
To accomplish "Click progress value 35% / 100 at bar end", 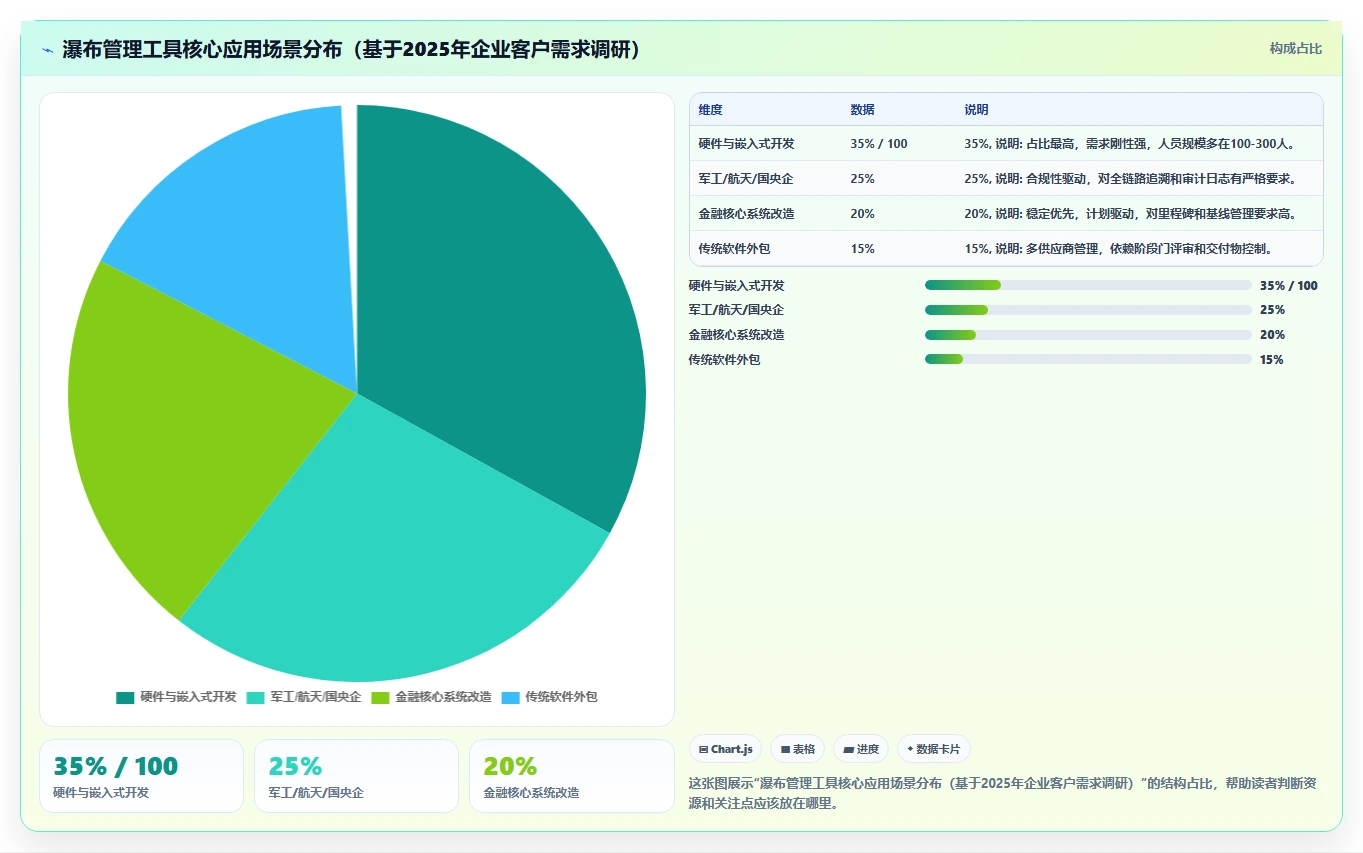I will (x=1289, y=285).
